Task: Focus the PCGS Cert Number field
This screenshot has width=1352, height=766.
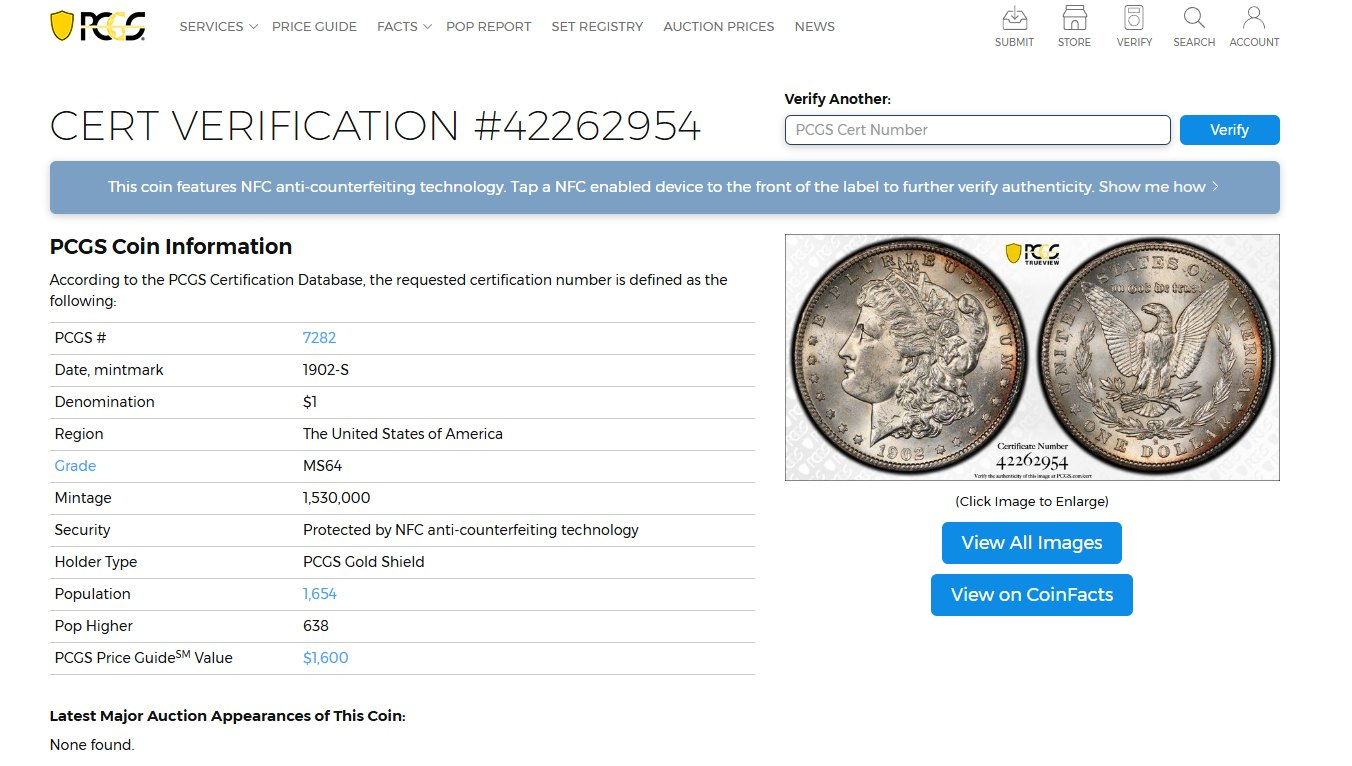Action: (x=977, y=130)
